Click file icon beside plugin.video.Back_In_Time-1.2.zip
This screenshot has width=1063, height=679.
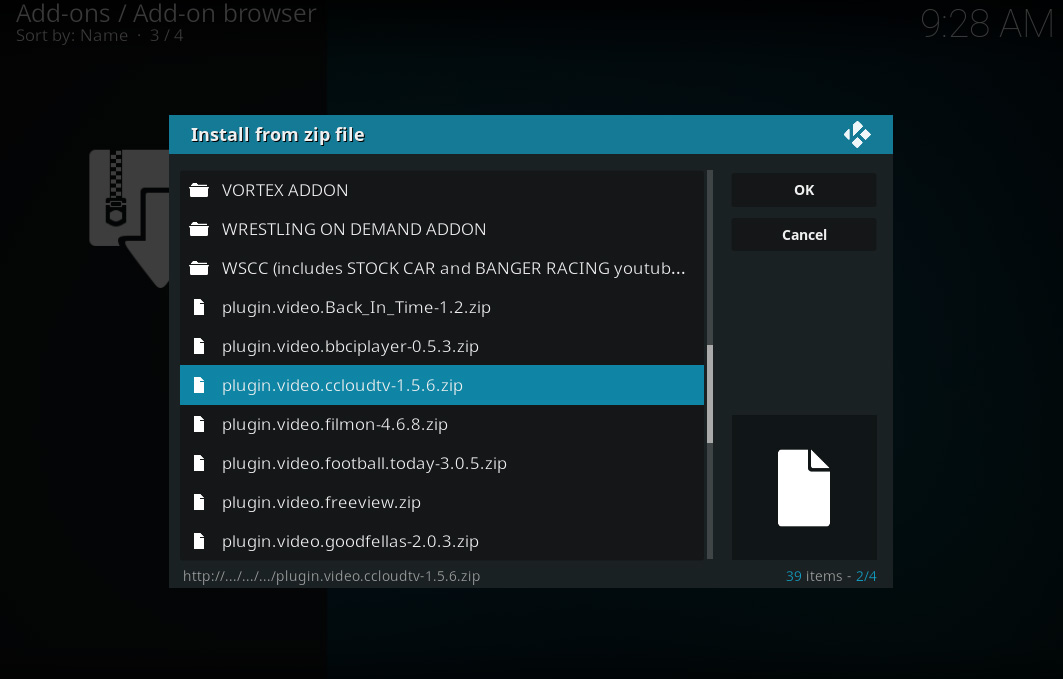coord(199,308)
